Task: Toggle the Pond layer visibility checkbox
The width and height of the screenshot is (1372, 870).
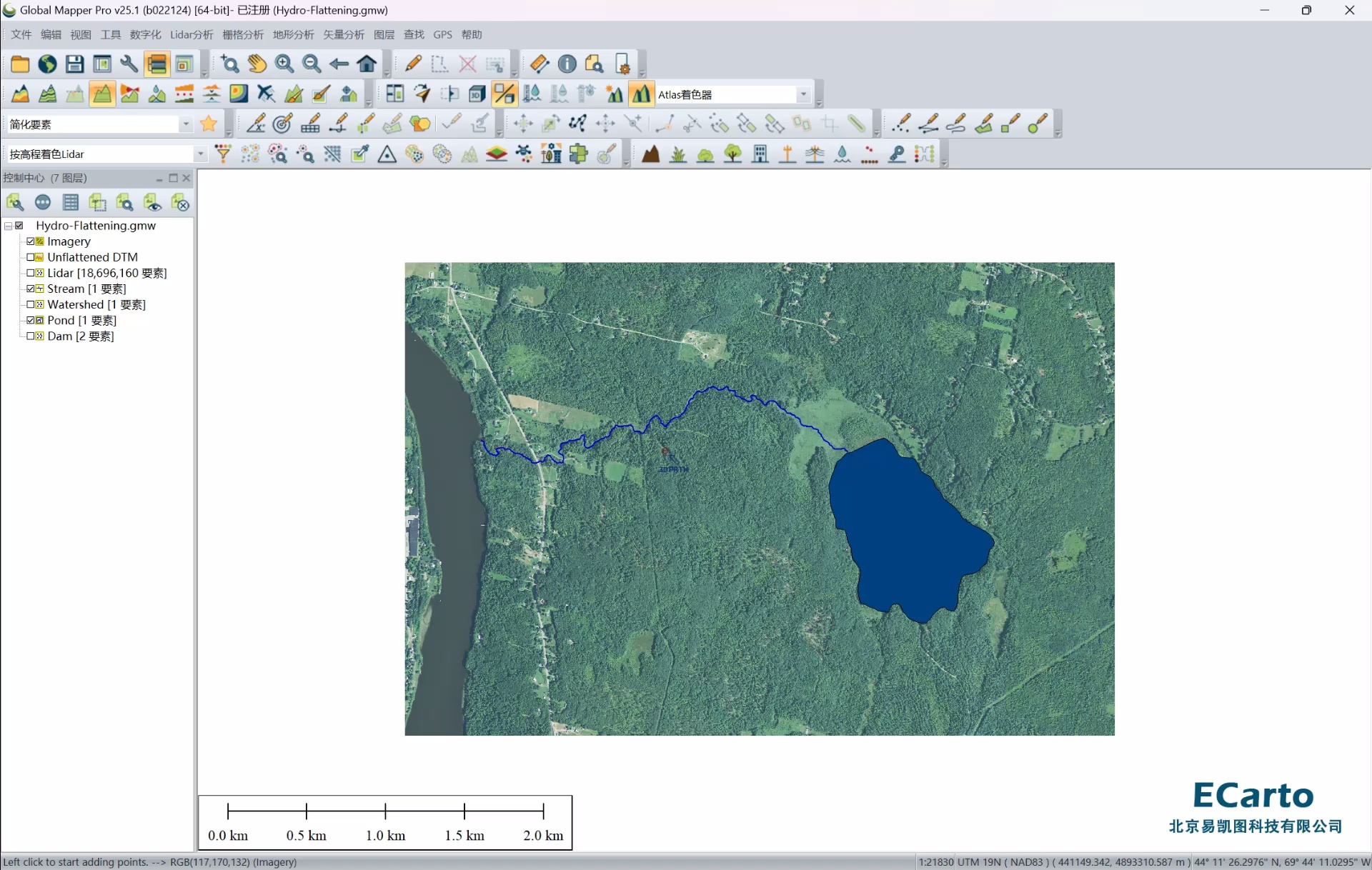Action: coord(31,320)
